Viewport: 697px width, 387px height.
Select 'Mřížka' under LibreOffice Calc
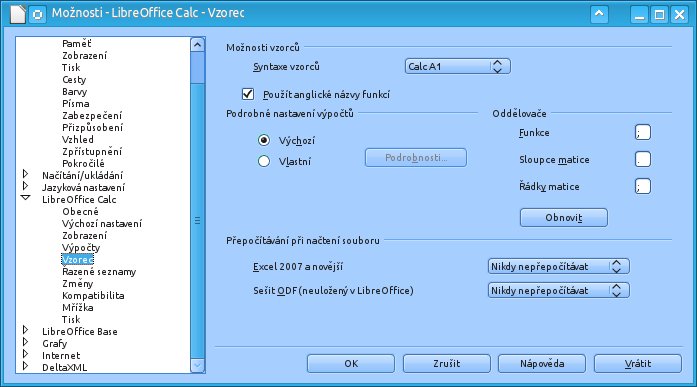[x=78, y=307]
